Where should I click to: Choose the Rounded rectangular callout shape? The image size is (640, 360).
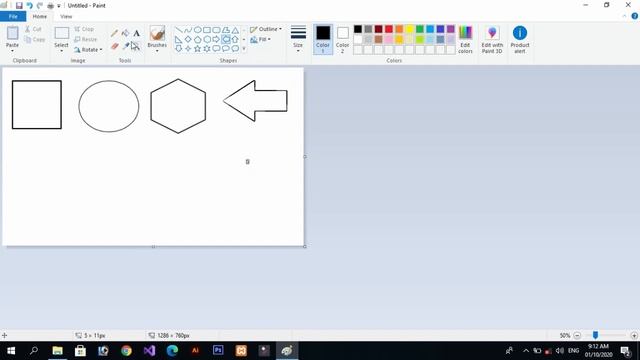(x=216, y=49)
